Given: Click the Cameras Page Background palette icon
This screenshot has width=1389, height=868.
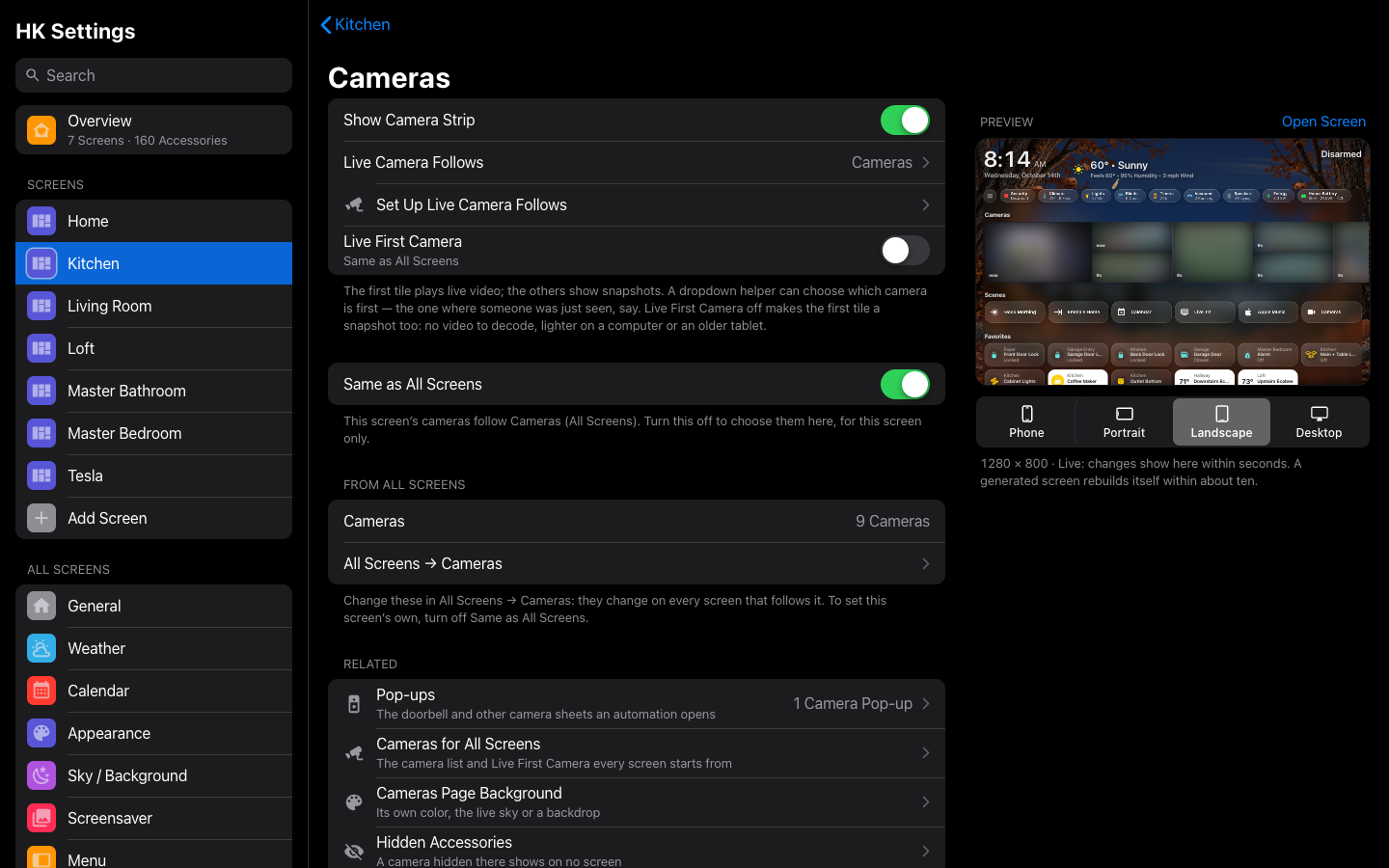Looking at the screenshot, I should pyautogui.click(x=354, y=802).
